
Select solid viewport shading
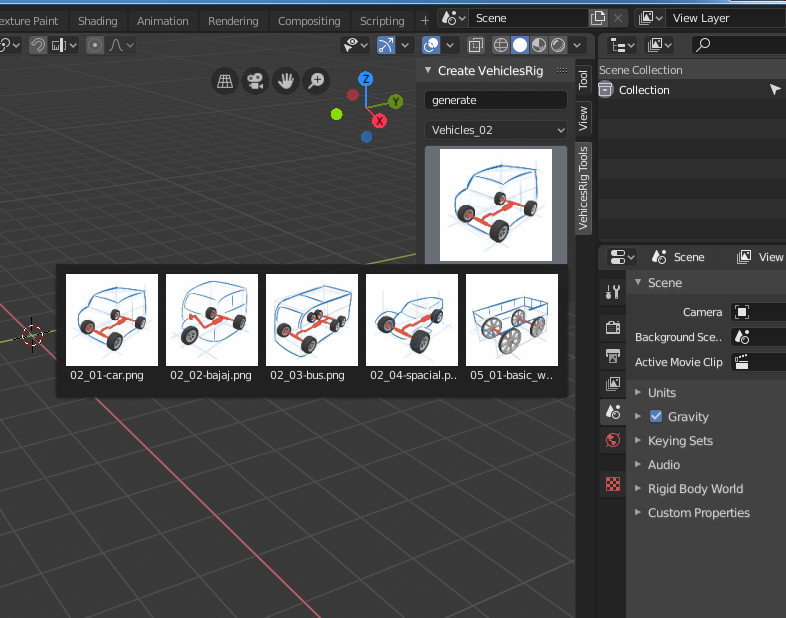click(520, 45)
